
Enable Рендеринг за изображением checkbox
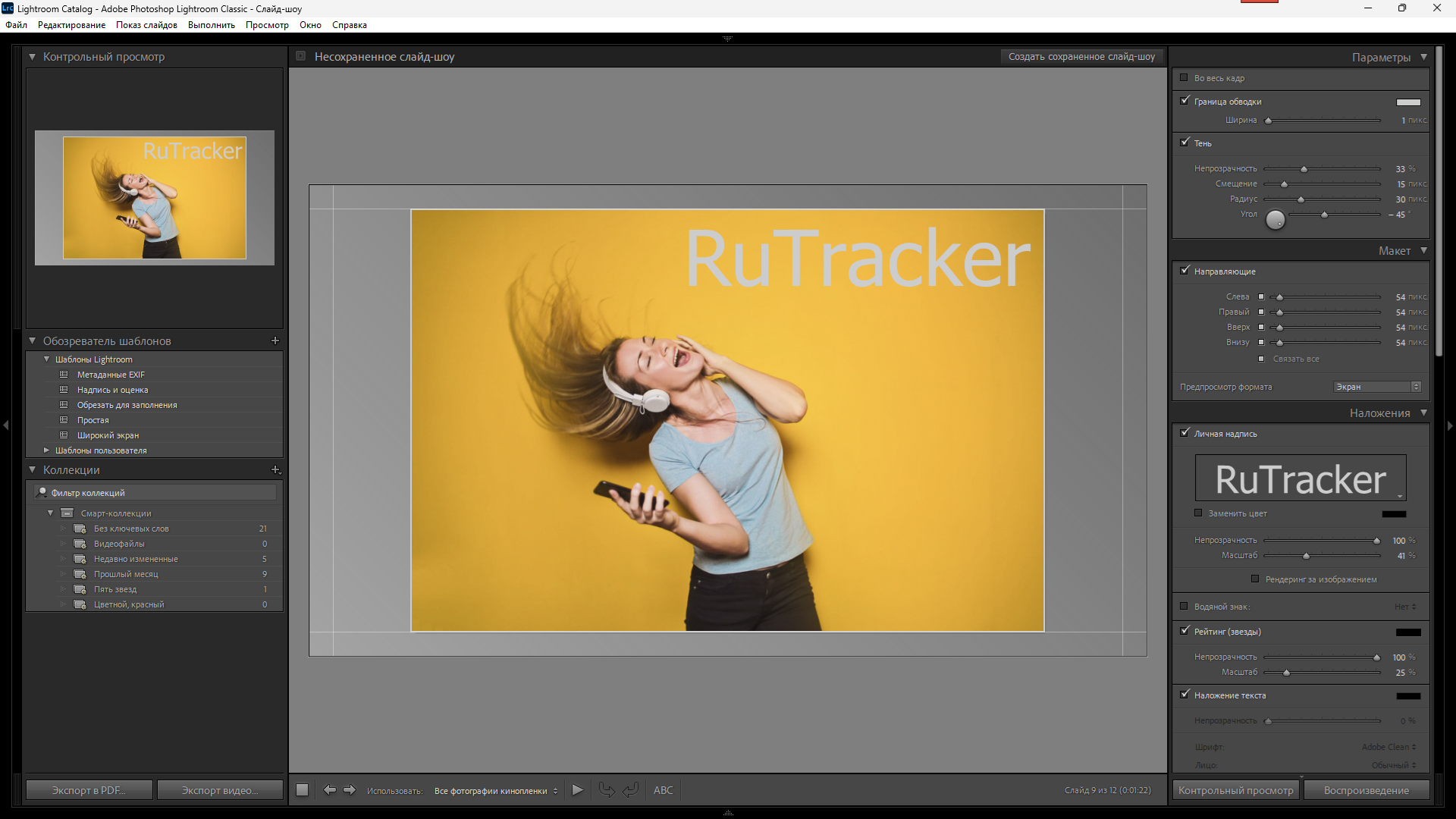(x=1255, y=579)
